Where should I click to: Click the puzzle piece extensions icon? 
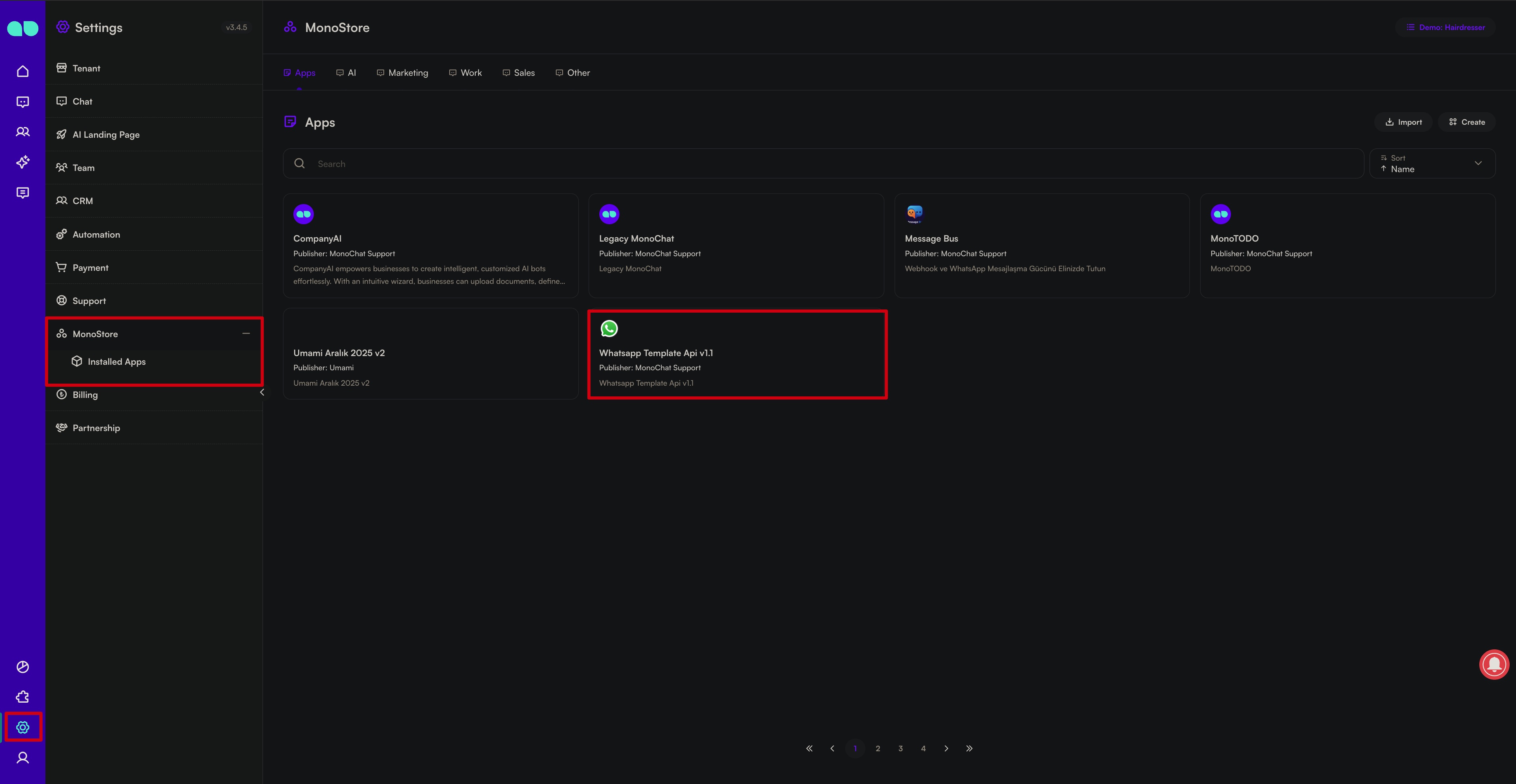(23, 697)
